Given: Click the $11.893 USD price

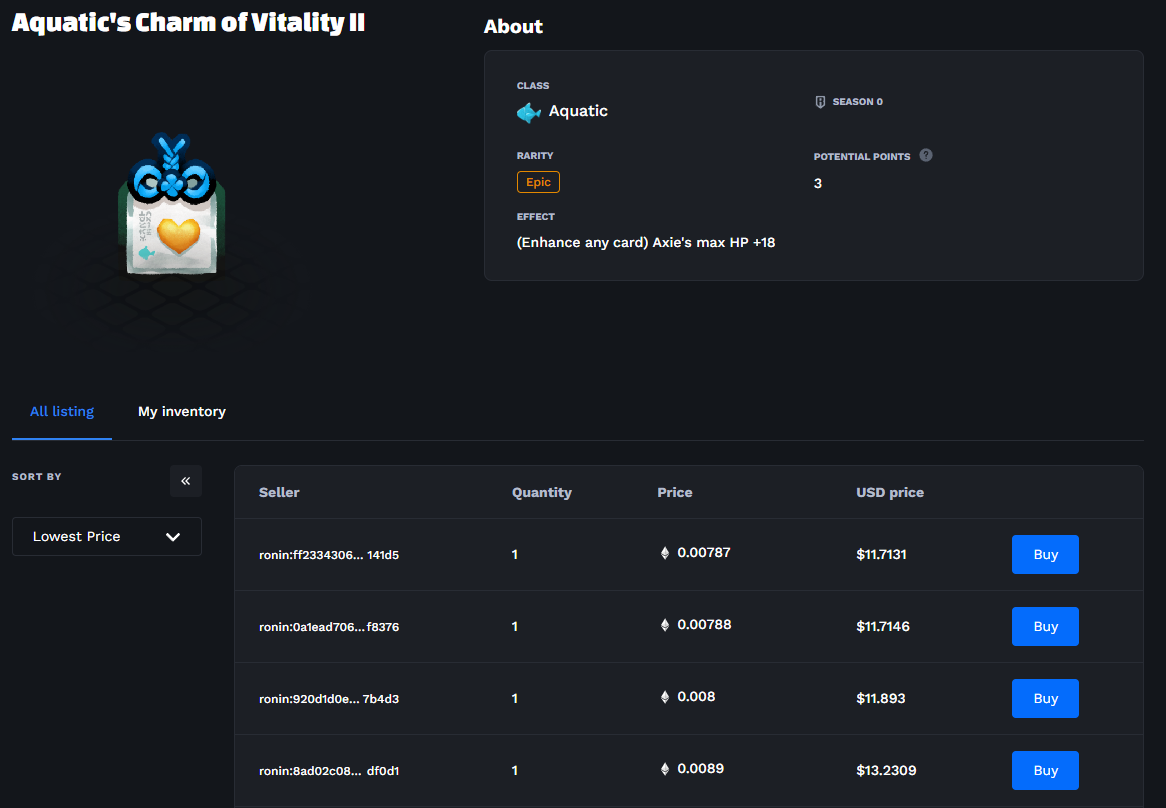Looking at the screenshot, I should (x=880, y=699).
